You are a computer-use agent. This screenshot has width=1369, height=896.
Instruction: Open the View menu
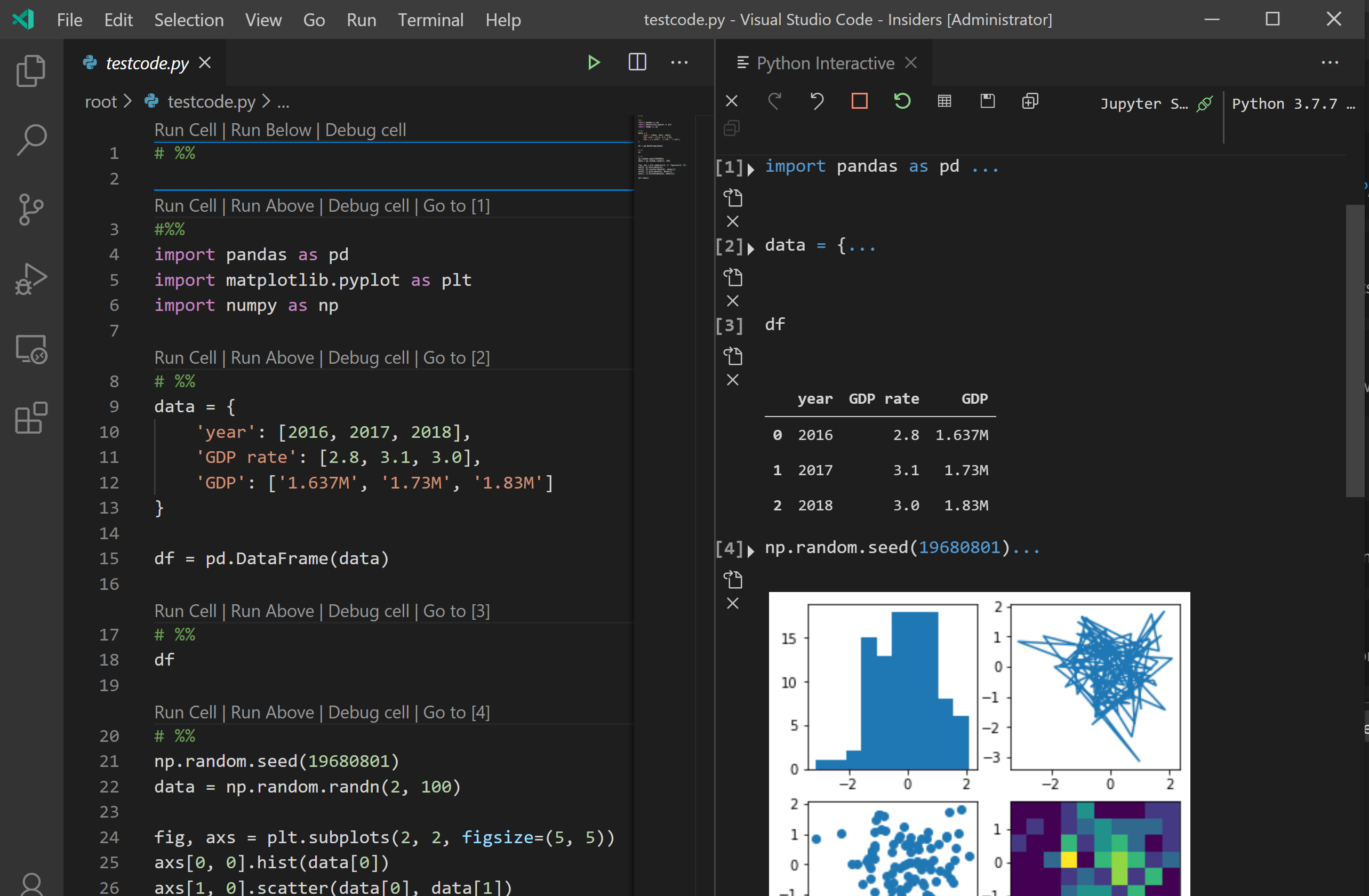tap(263, 20)
